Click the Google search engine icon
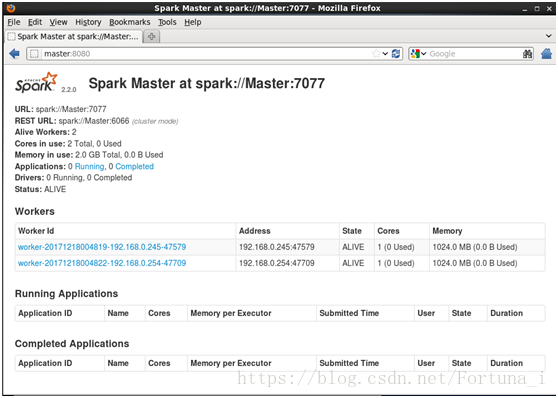This screenshot has height=398, width=558. [x=415, y=54]
